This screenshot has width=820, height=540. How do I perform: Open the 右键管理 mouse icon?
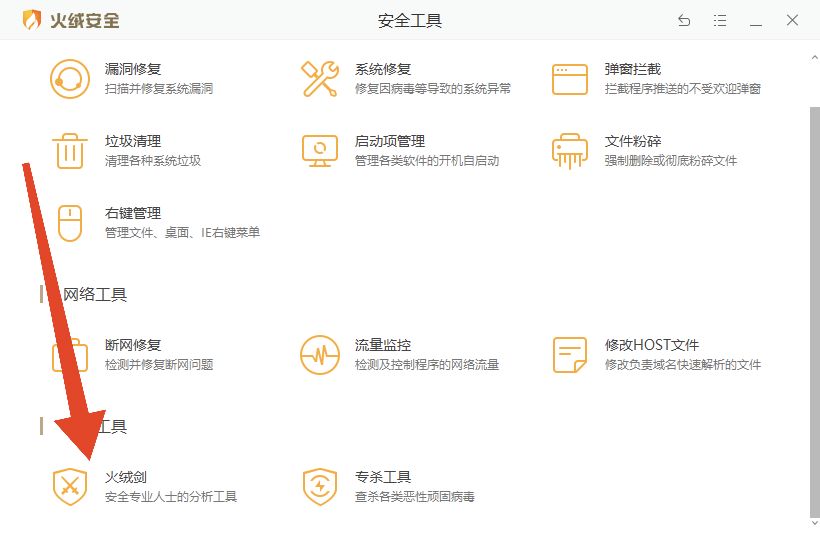[70, 223]
